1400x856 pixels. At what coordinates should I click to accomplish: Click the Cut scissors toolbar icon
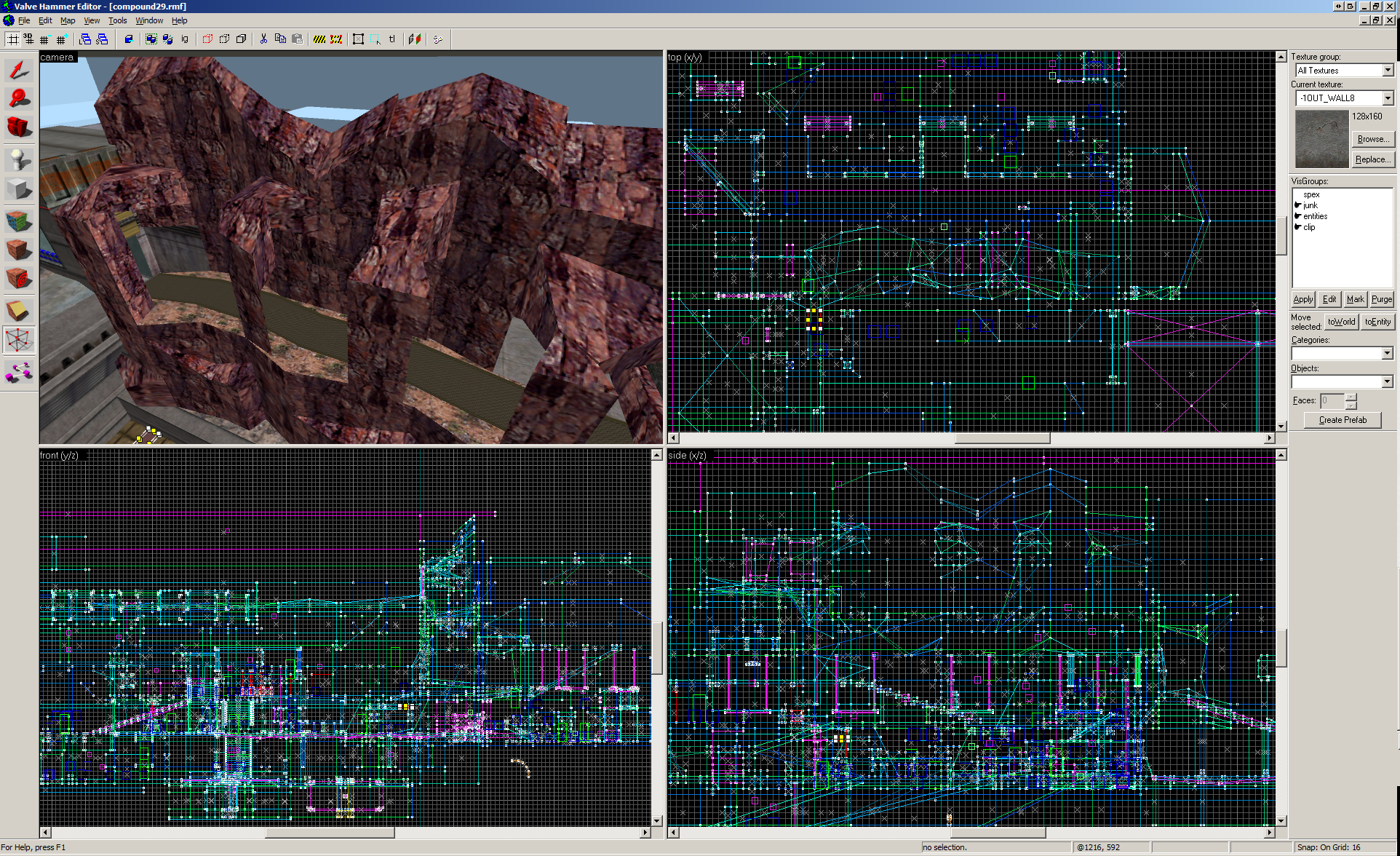(263, 39)
